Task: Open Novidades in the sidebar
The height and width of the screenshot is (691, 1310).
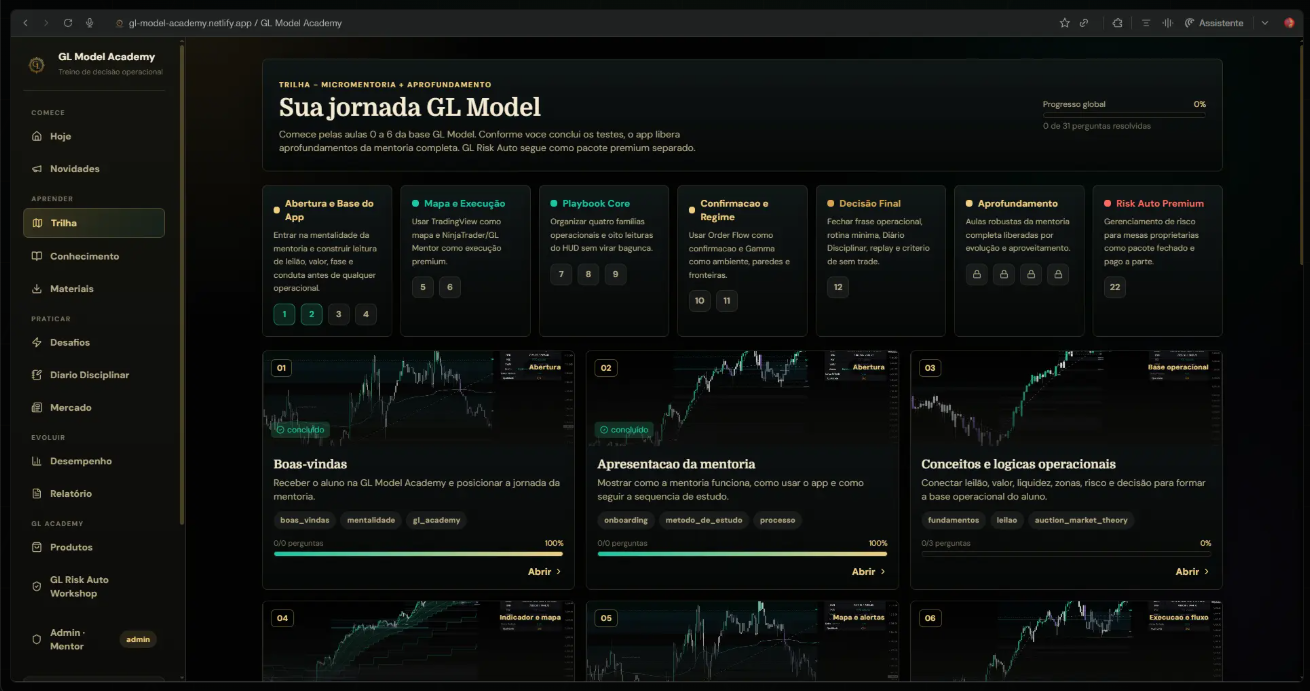Action: point(94,169)
